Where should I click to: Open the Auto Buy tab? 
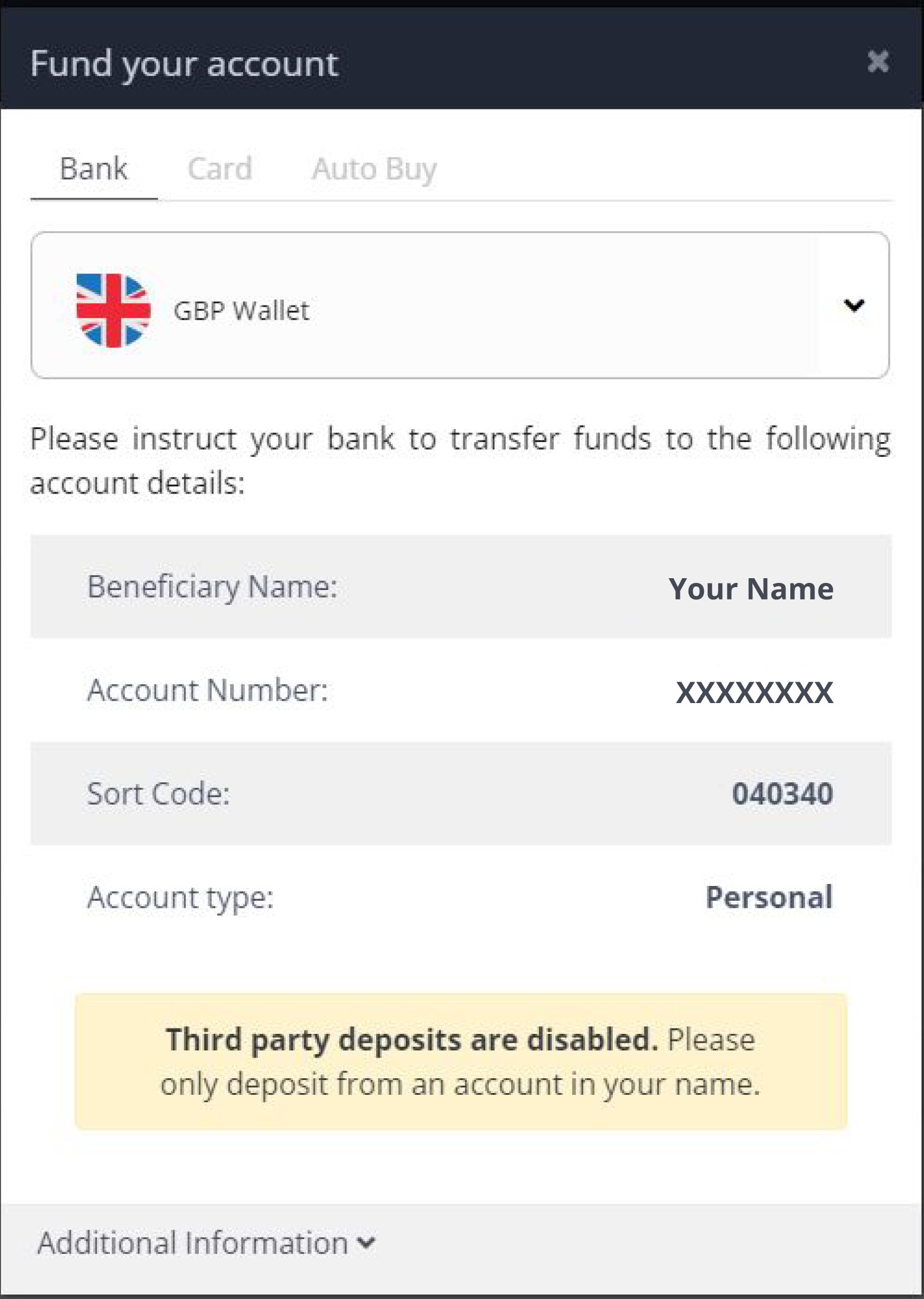pyautogui.click(x=374, y=170)
